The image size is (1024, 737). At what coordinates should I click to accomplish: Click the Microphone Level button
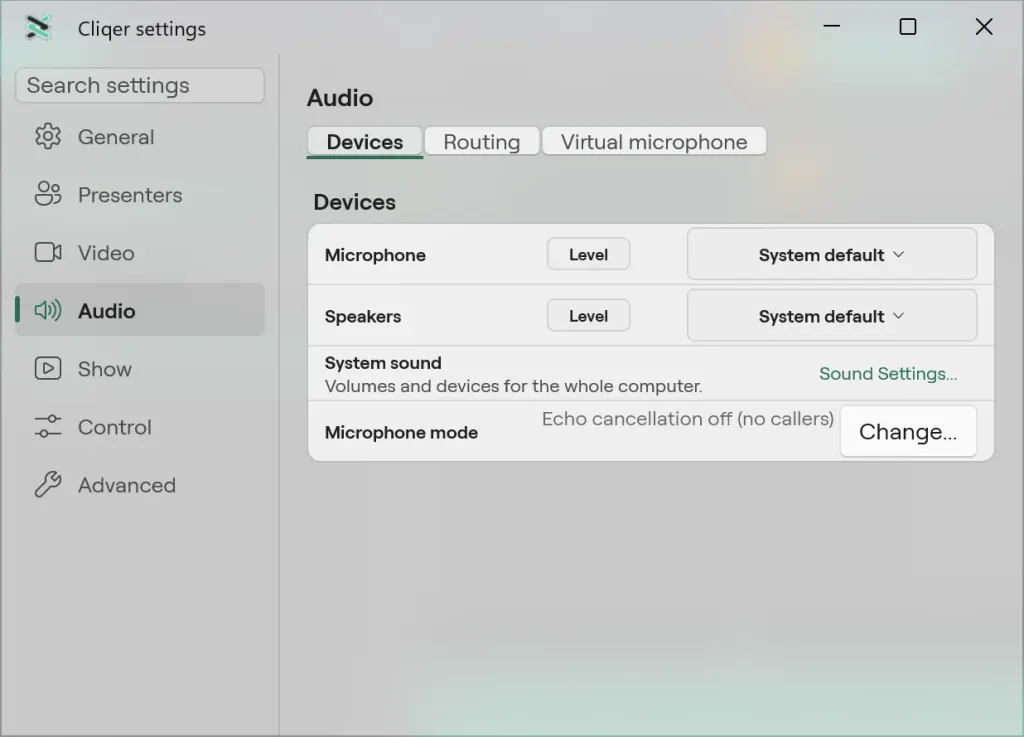588,255
